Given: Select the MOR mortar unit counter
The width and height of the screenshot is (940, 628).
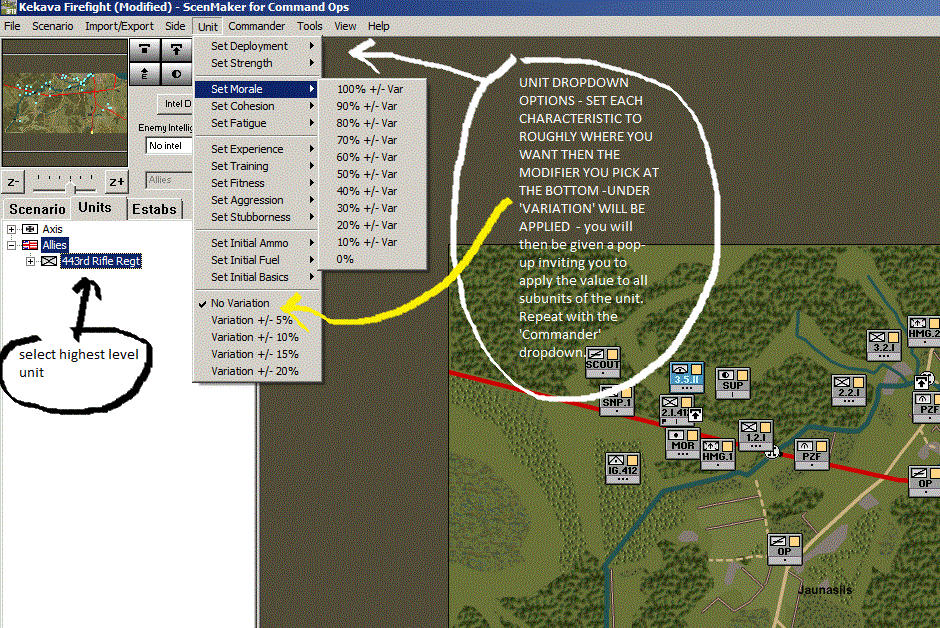Looking at the screenshot, I should 682,443.
